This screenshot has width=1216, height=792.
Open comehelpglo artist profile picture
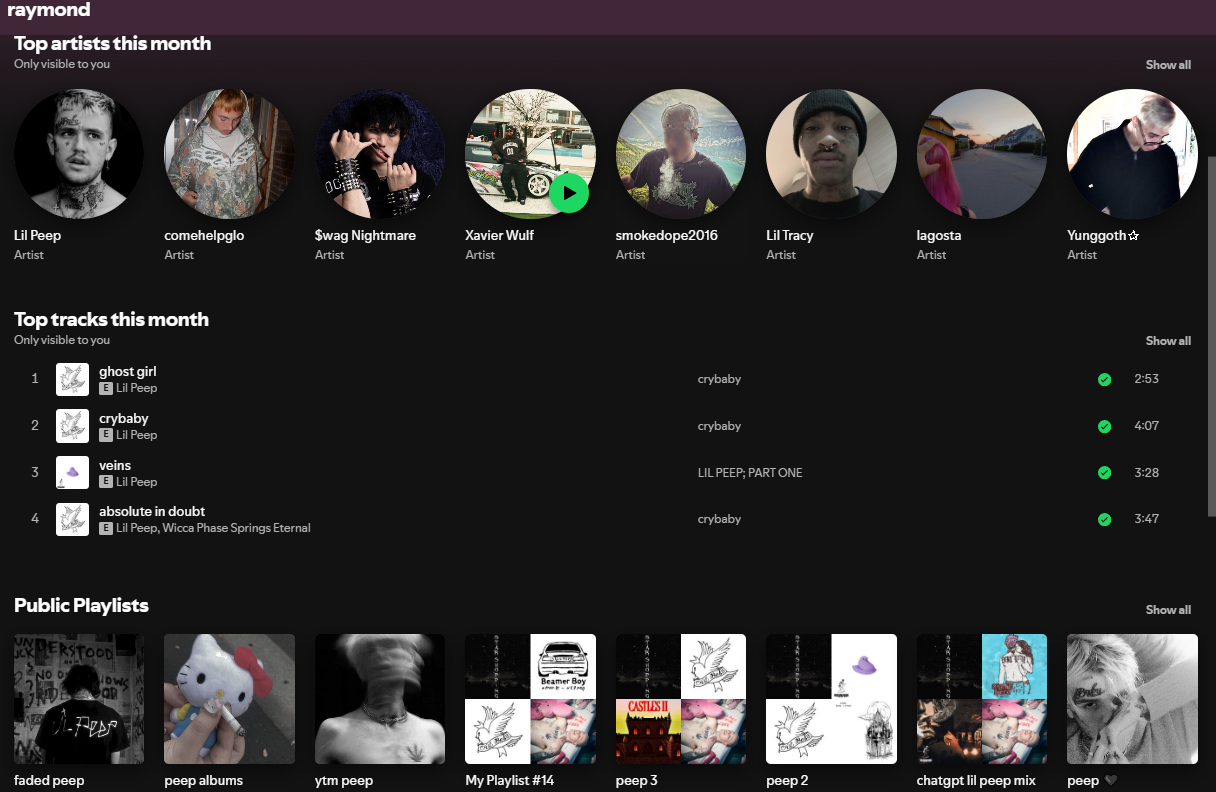click(x=229, y=154)
